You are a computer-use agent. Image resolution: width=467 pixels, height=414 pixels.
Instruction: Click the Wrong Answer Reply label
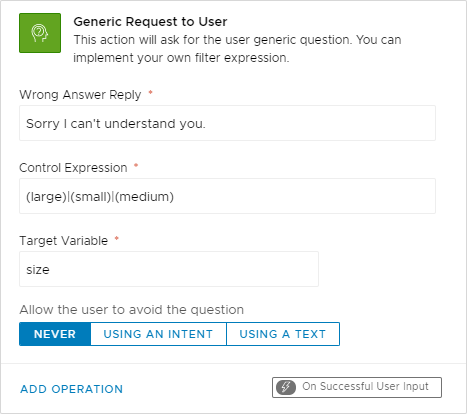(80, 95)
